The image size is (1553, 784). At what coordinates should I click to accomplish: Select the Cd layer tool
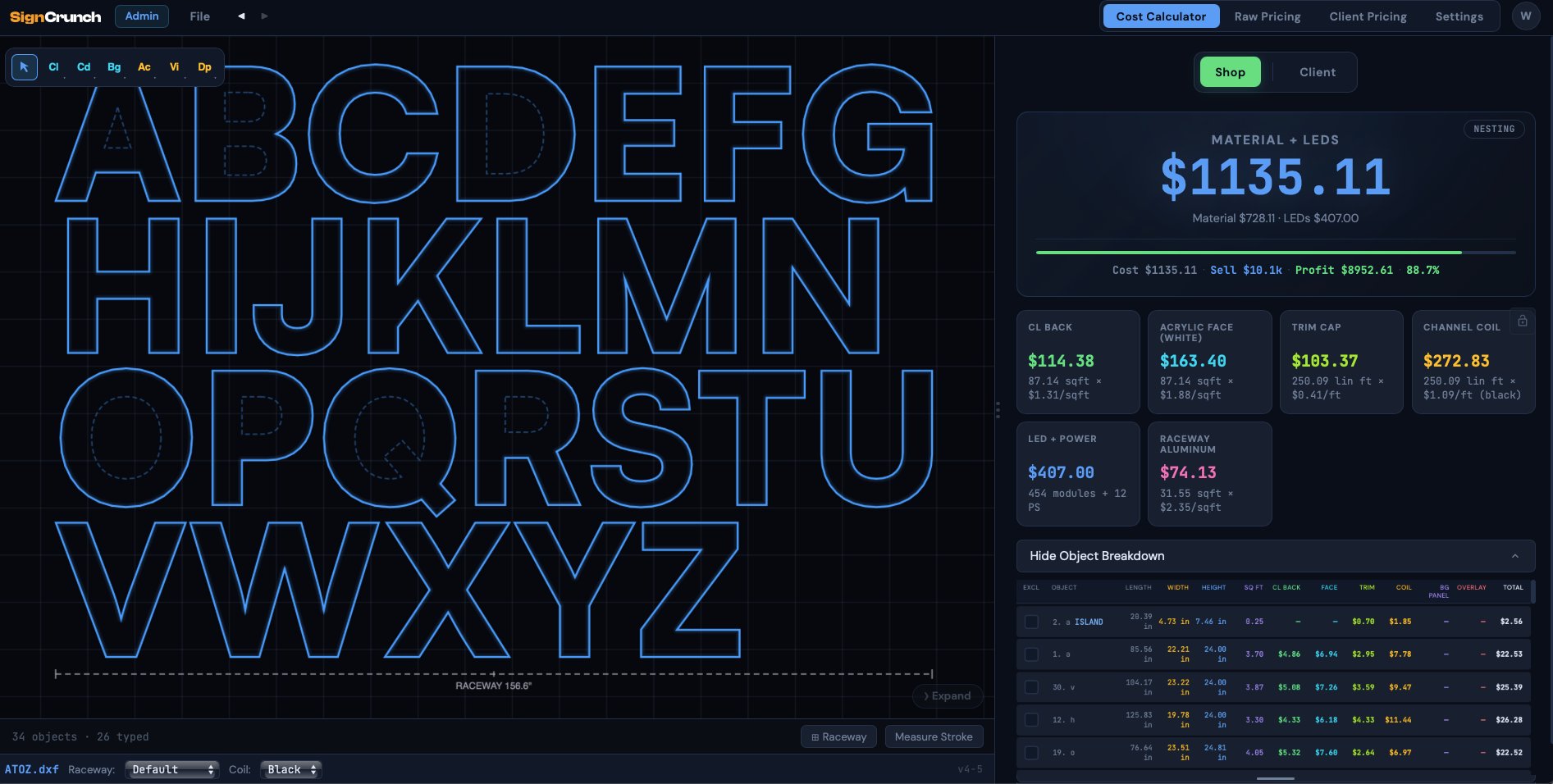point(84,67)
